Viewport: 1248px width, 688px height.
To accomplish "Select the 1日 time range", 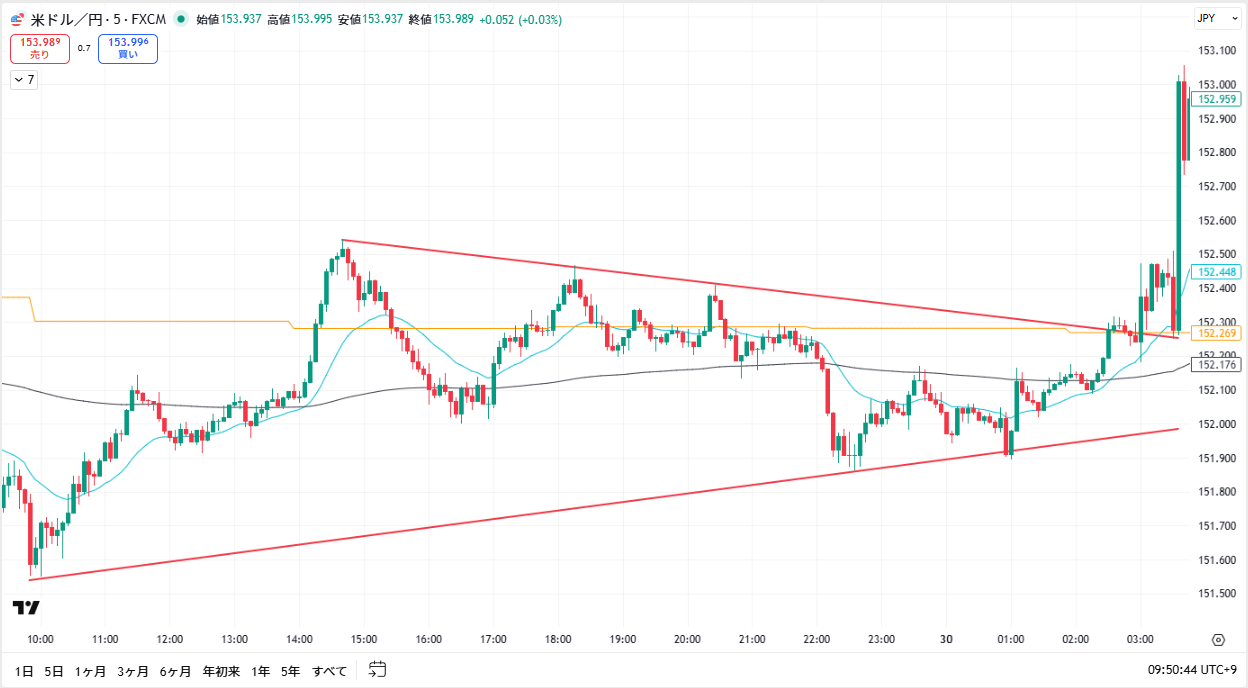I will click(x=22, y=671).
